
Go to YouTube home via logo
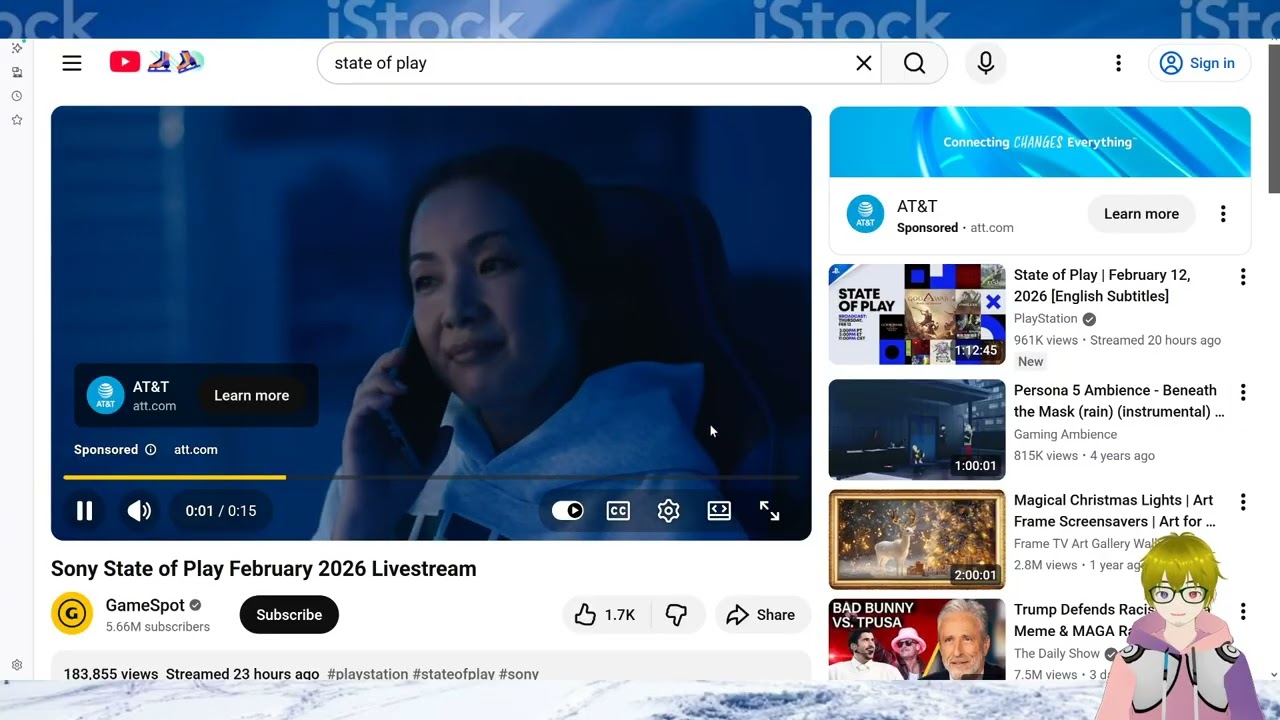(x=156, y=62)
